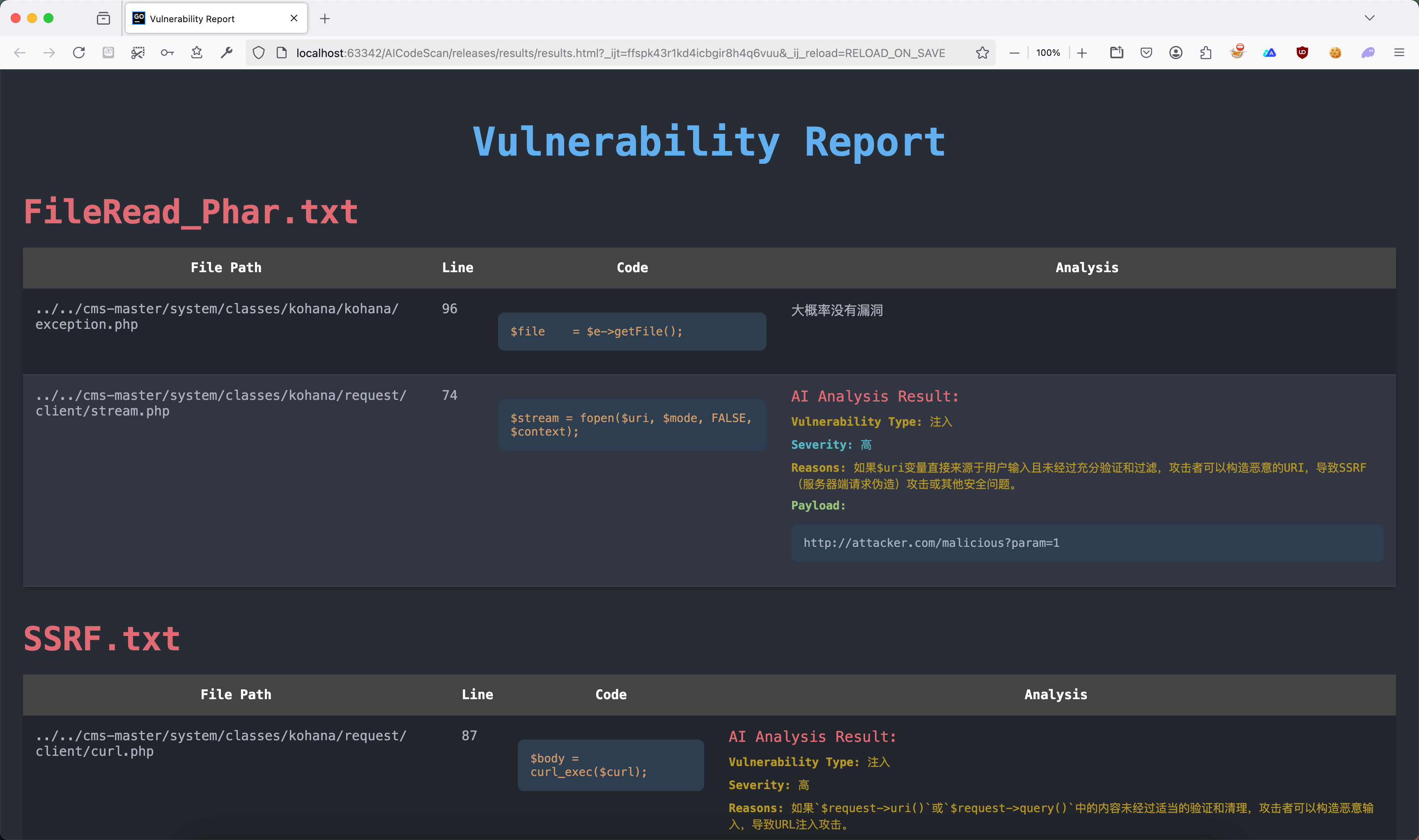This screenshot has width=1419, height=840.
Task: Zoom in with the plus button
Action: [1081, 53]
